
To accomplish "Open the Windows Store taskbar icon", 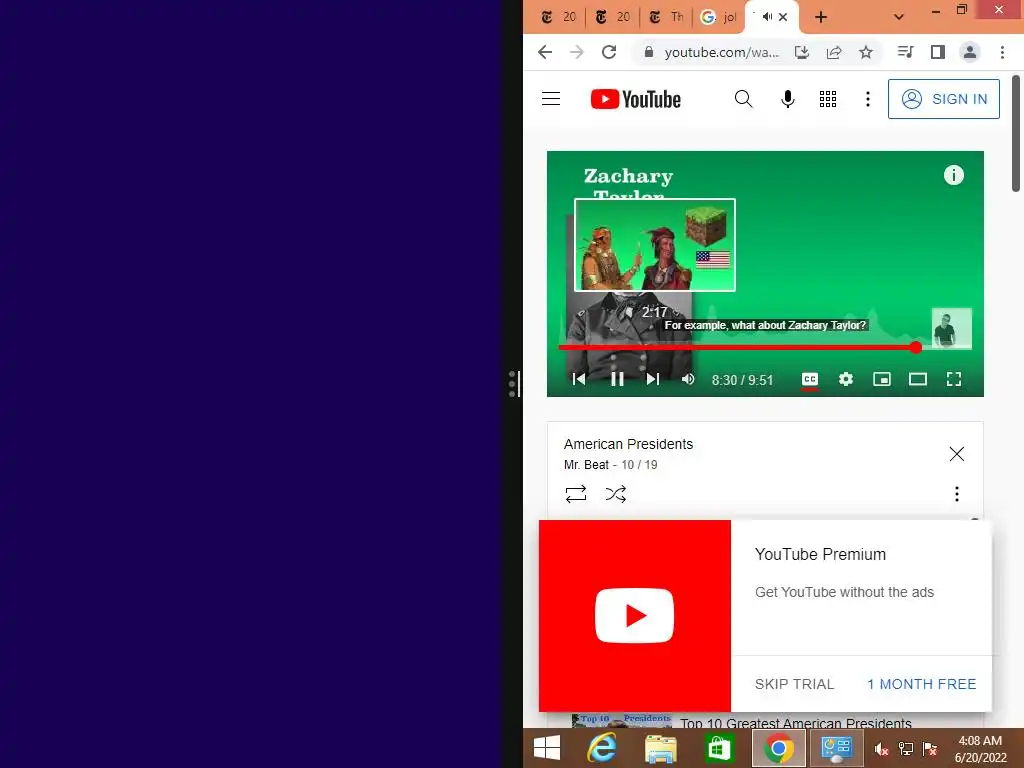I will pyautogui.click(x=718, y=748).
